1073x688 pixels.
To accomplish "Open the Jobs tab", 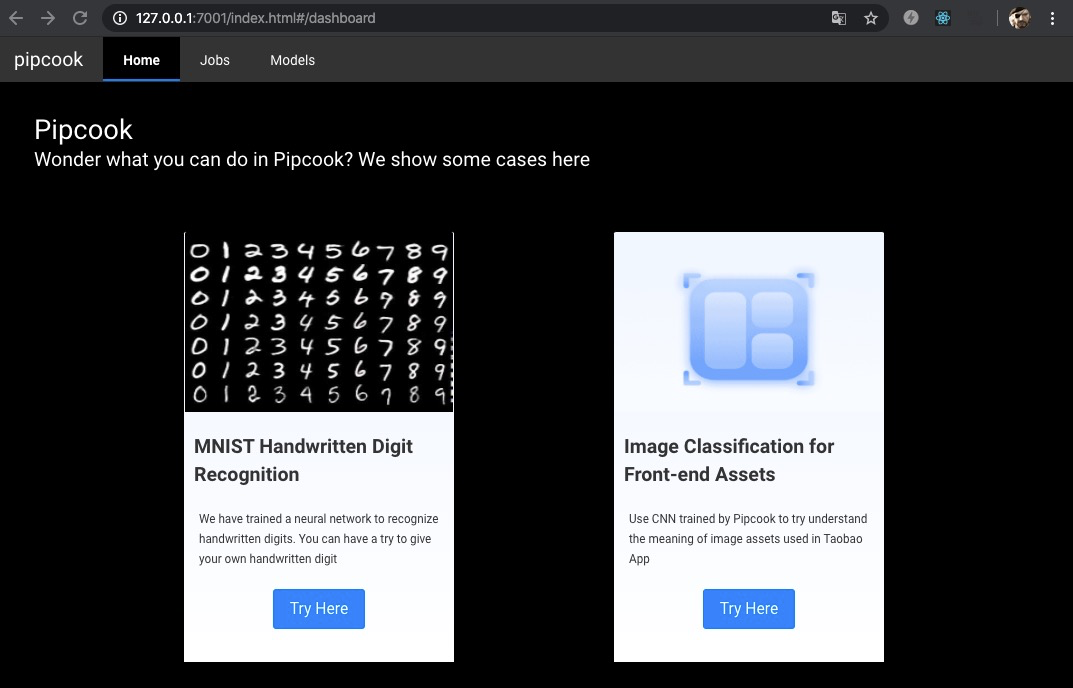I will coord(215,60).
